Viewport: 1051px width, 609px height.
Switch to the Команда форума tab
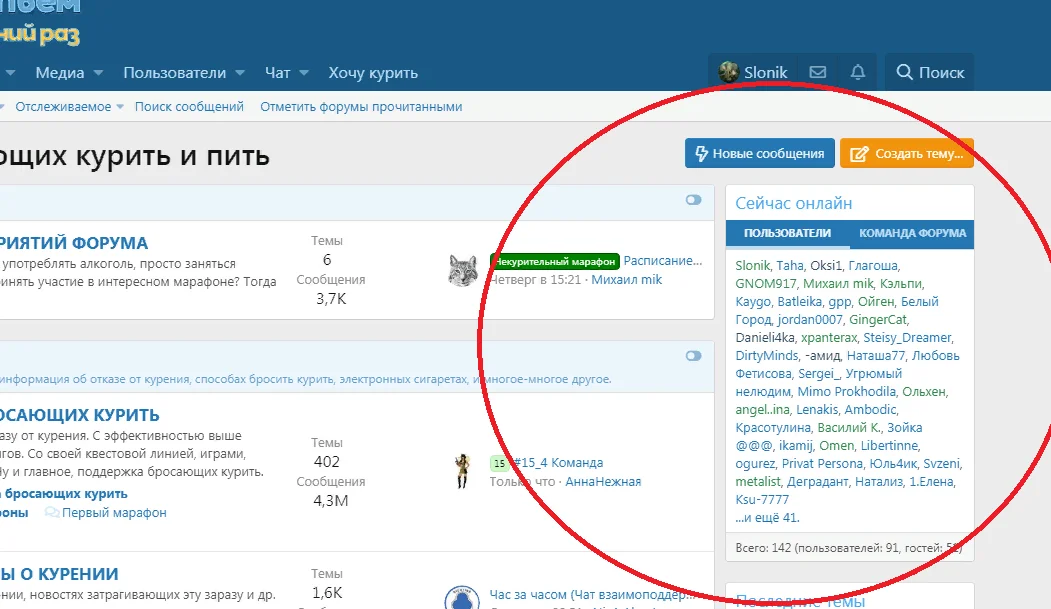coord(912,233)
